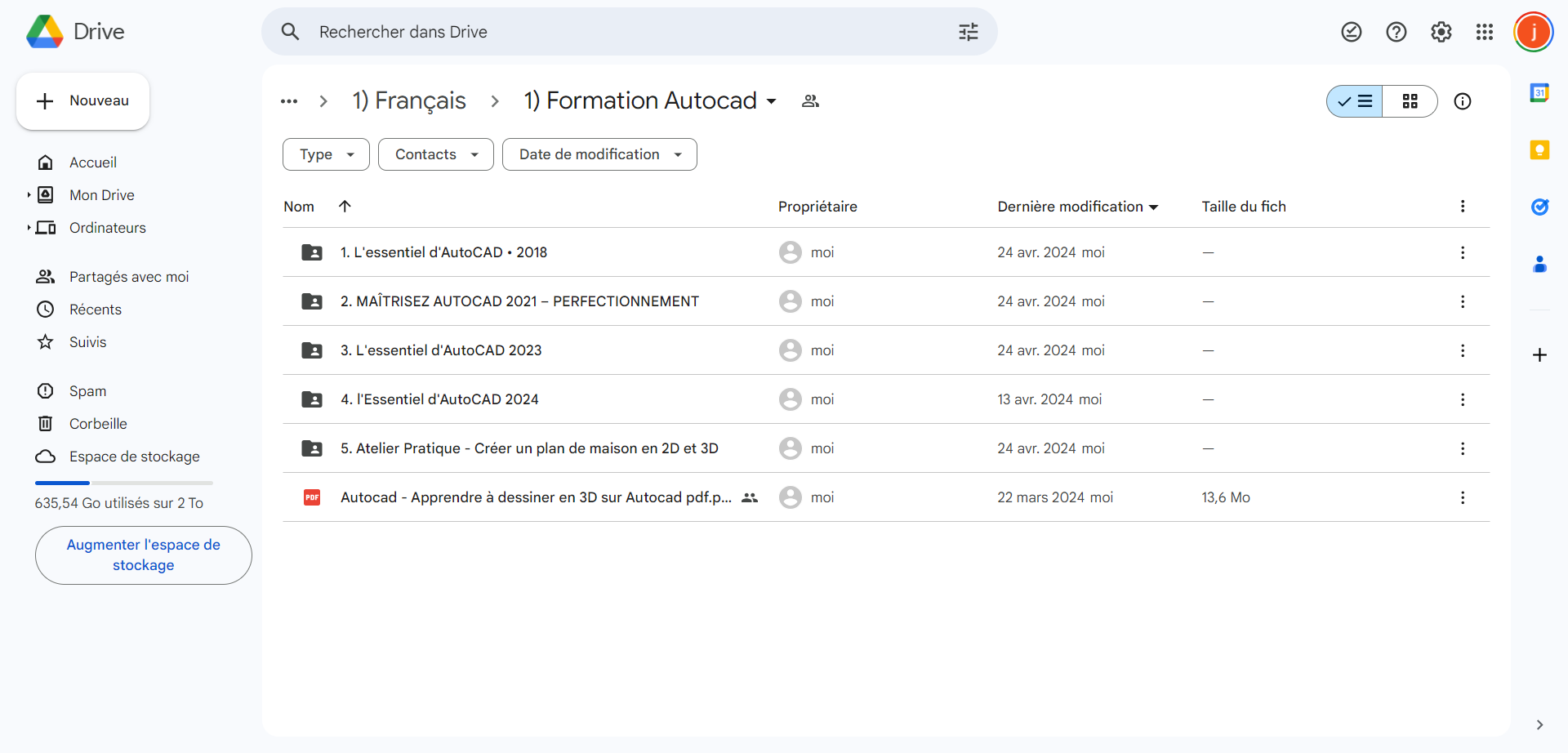Open Espace de stockage page
Viewport: 1568px width, 753px height.
click(135, 457)
